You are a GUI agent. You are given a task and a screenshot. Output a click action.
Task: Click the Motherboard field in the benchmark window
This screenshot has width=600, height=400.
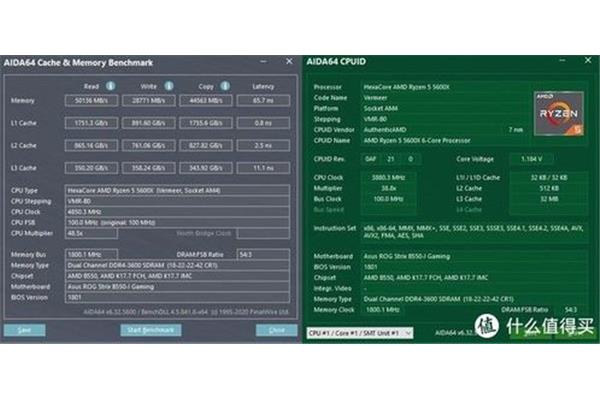(177, 287)
